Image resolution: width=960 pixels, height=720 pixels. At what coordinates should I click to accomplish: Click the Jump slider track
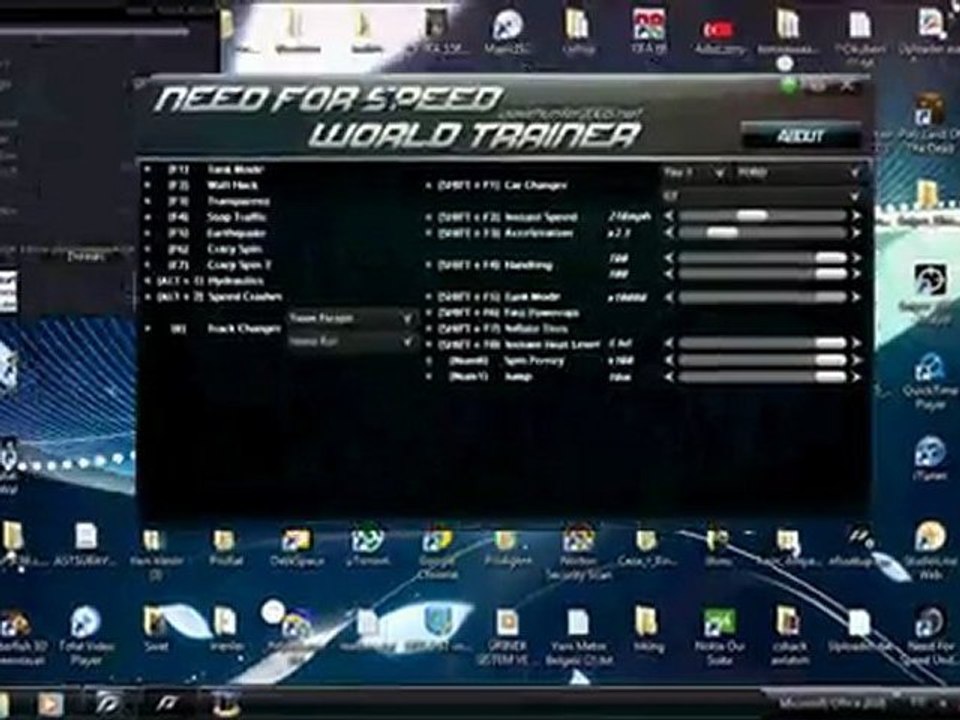[762, 377]
